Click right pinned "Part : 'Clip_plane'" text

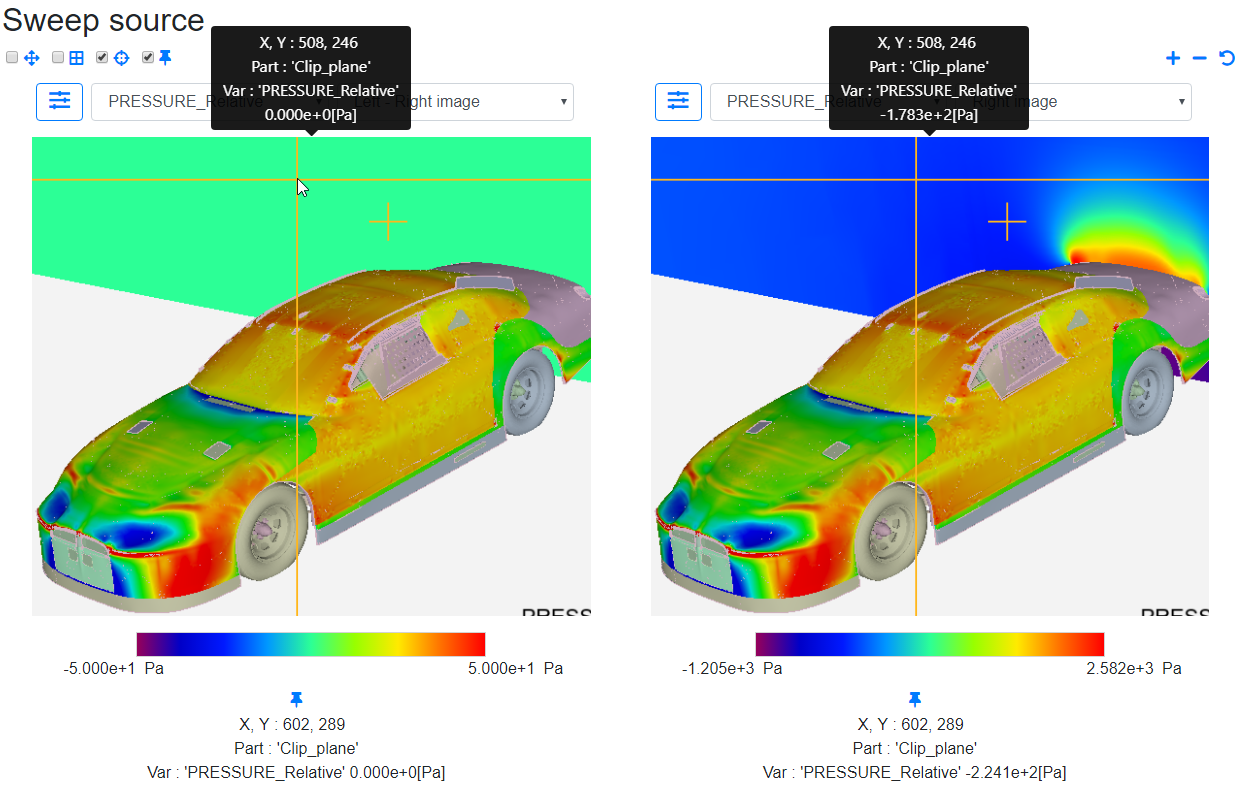(915, 748)
